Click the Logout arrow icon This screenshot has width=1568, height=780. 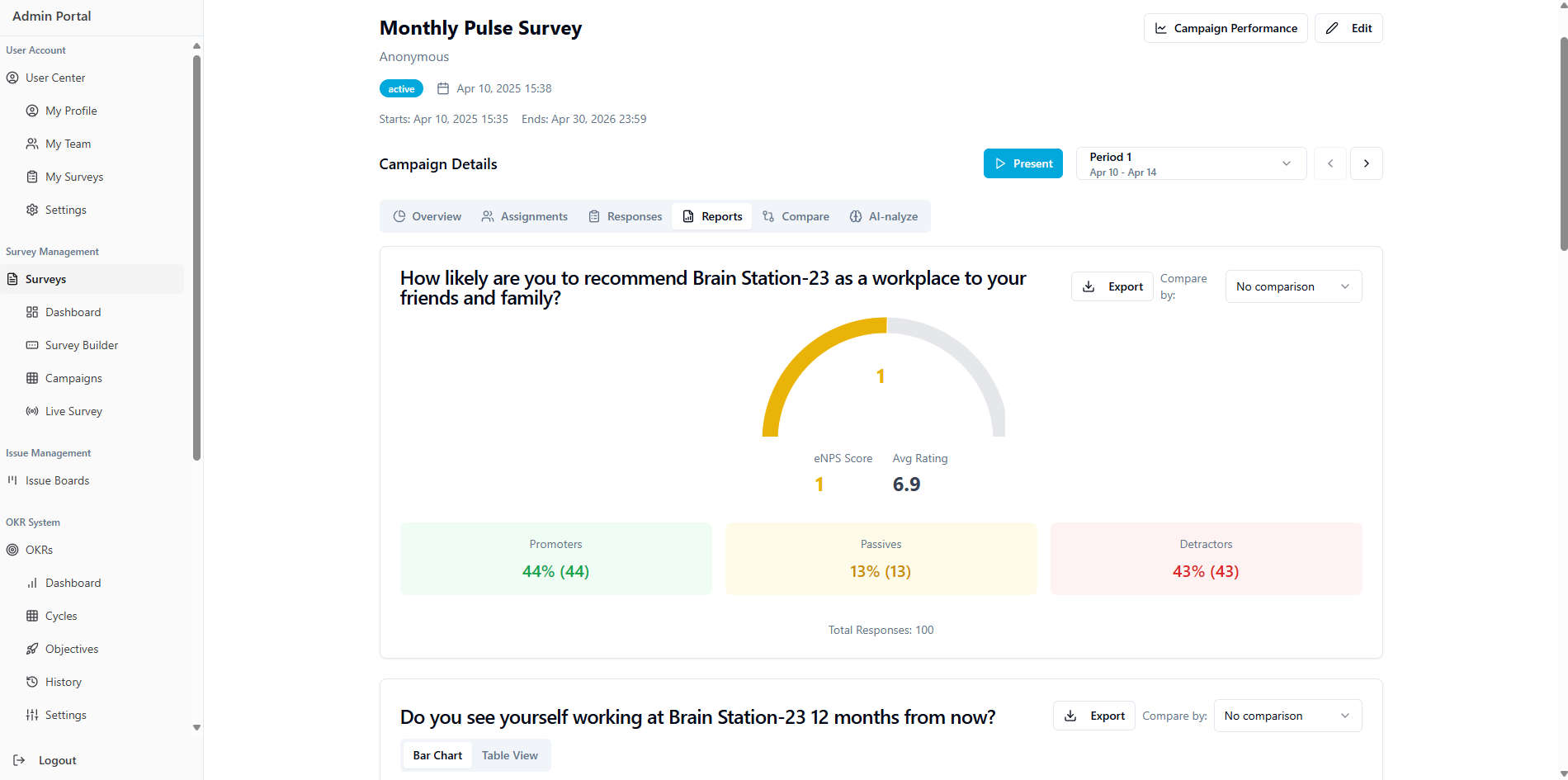[x=19, y=760]
